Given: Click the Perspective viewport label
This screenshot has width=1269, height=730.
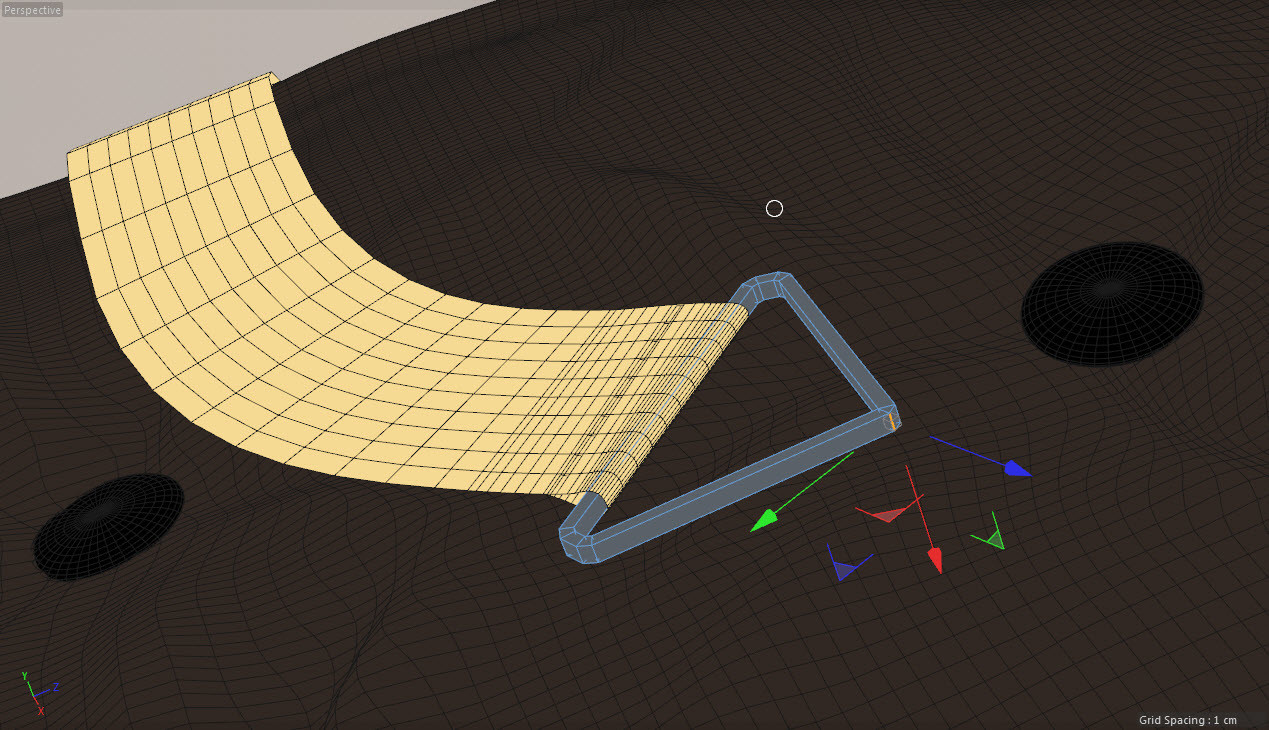Looking at the screenshot, I should tap(32, 10).
